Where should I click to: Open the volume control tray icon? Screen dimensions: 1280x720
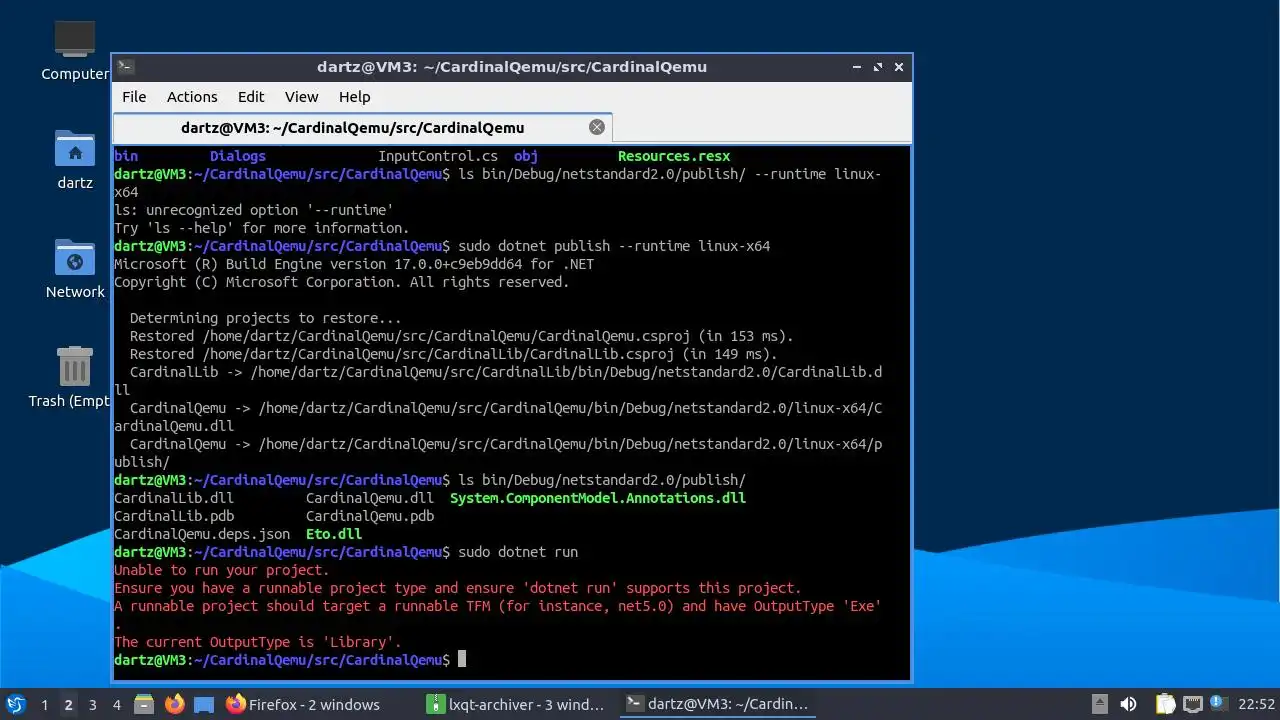[1129, 704]
